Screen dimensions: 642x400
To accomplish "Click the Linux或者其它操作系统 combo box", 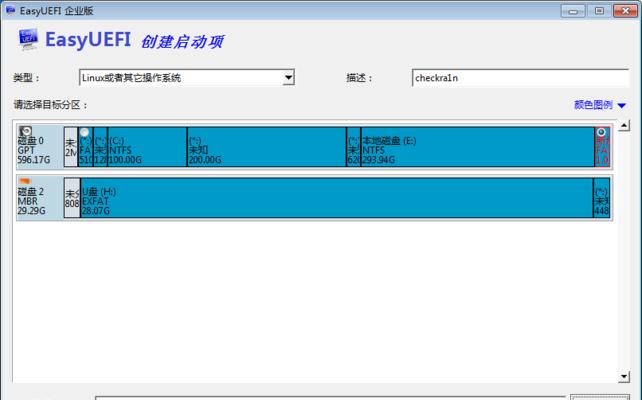I will 187,77.
